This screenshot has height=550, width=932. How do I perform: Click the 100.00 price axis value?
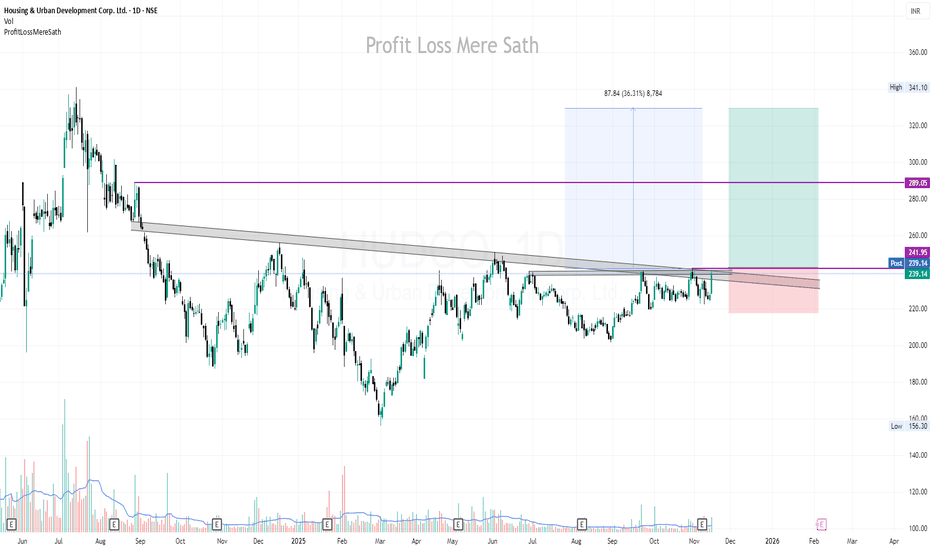(x=918, y=529)
